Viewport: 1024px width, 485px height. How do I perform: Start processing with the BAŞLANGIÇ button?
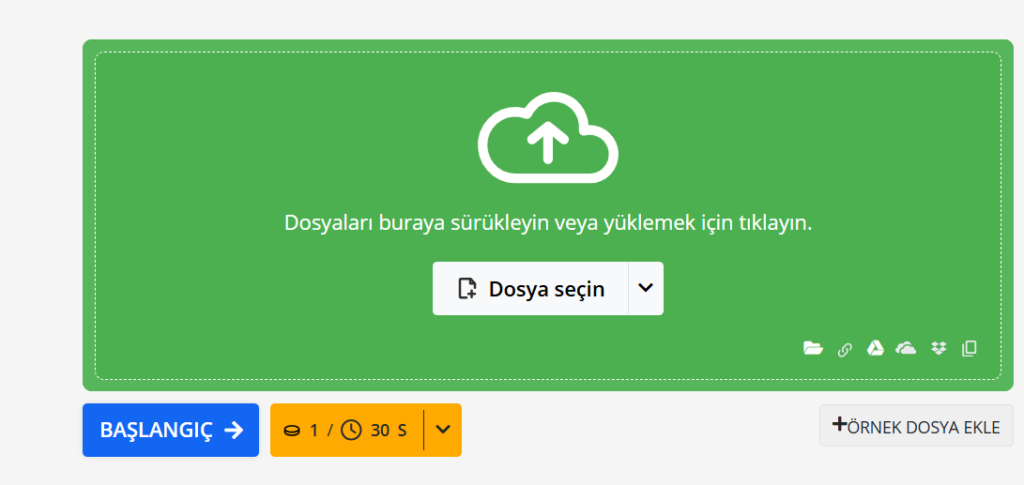pos(170,430)
